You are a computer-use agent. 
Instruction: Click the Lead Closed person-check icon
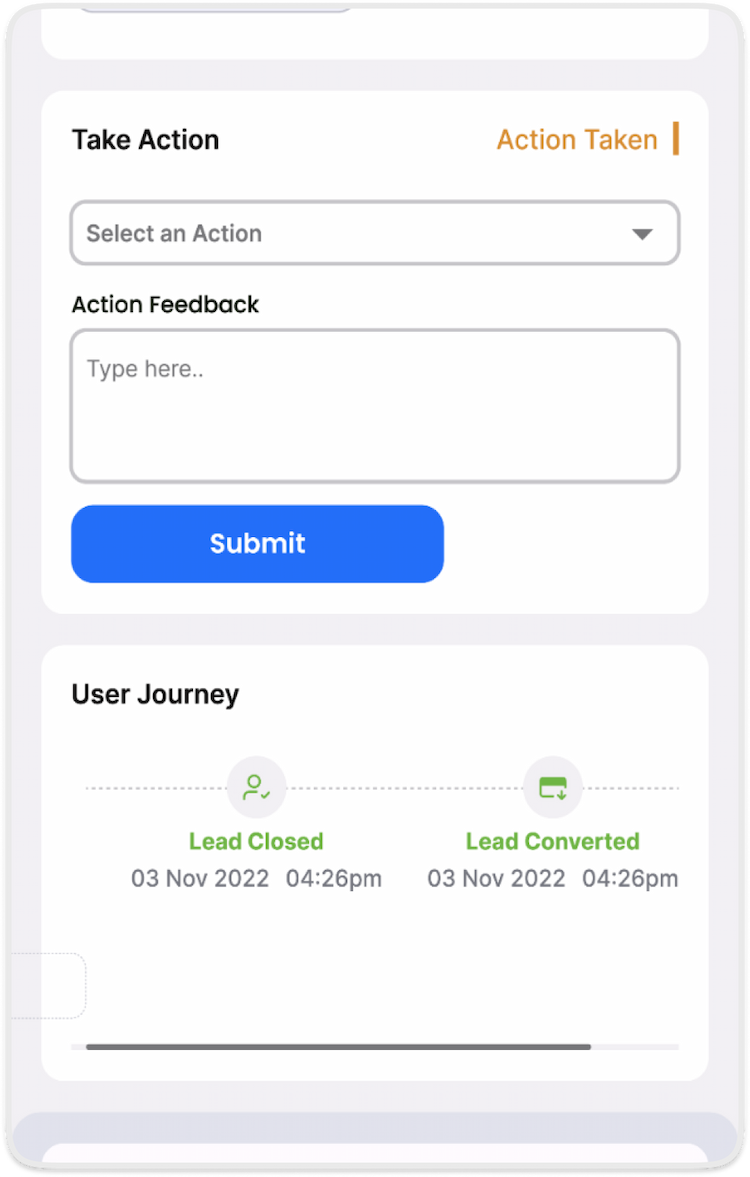coord(256,787)
